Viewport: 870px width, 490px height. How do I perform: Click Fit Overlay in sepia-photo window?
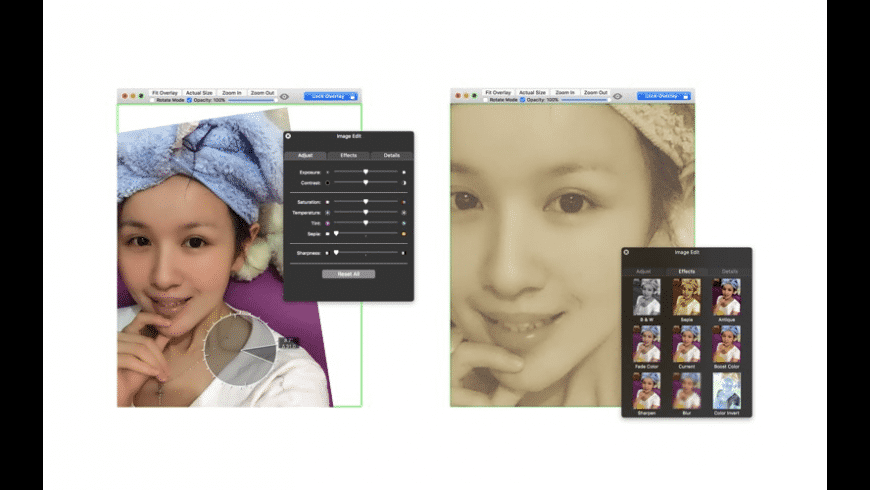(x=498, y=93)
